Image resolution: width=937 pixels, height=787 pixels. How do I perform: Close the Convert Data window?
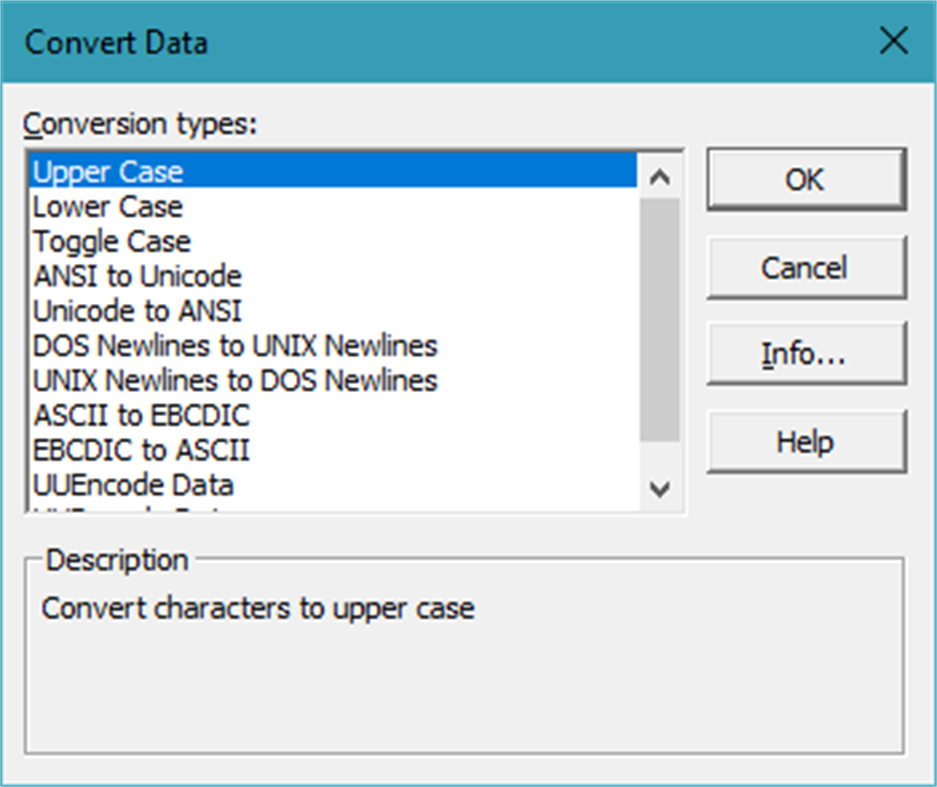point(891,42)
